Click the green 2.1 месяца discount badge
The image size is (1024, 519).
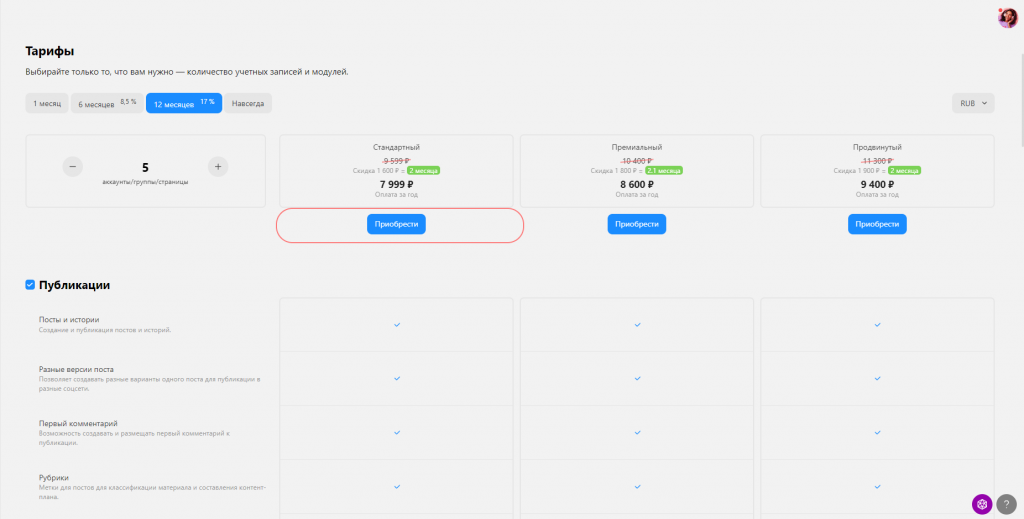pyautogui.click(x=664, y=170)
